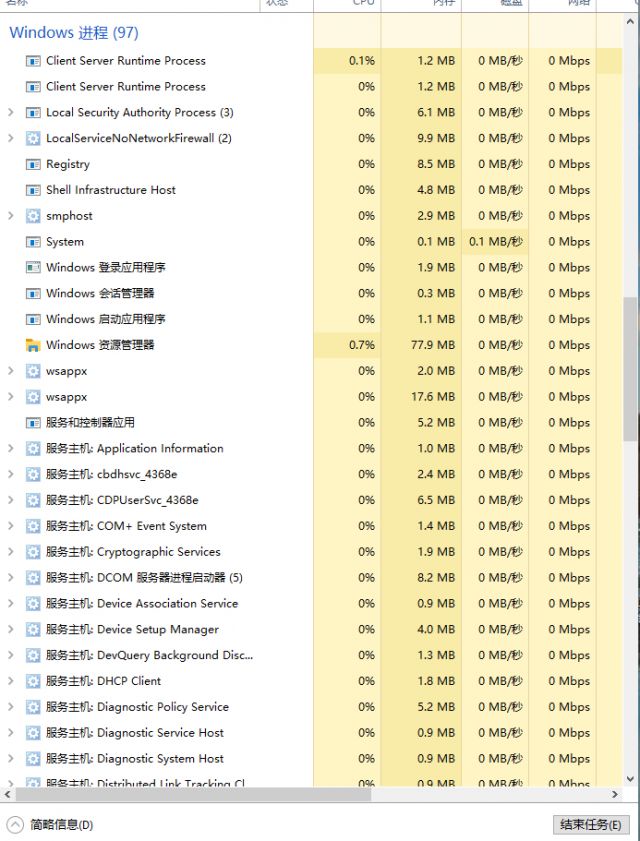The height and width of the screenshot is (841, 640).
Task: Select the Shell Infrastructure Host name
Action: pos(111,190)
